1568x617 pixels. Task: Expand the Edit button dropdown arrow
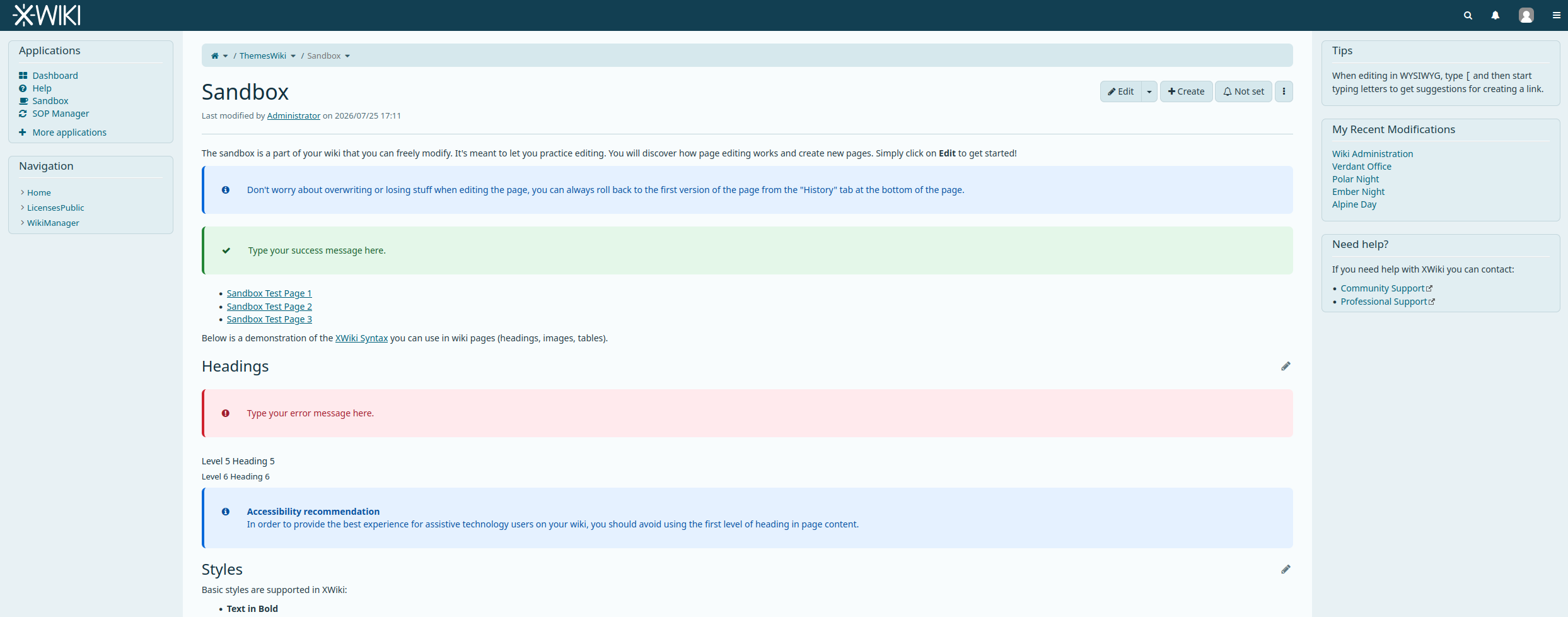1149,91
